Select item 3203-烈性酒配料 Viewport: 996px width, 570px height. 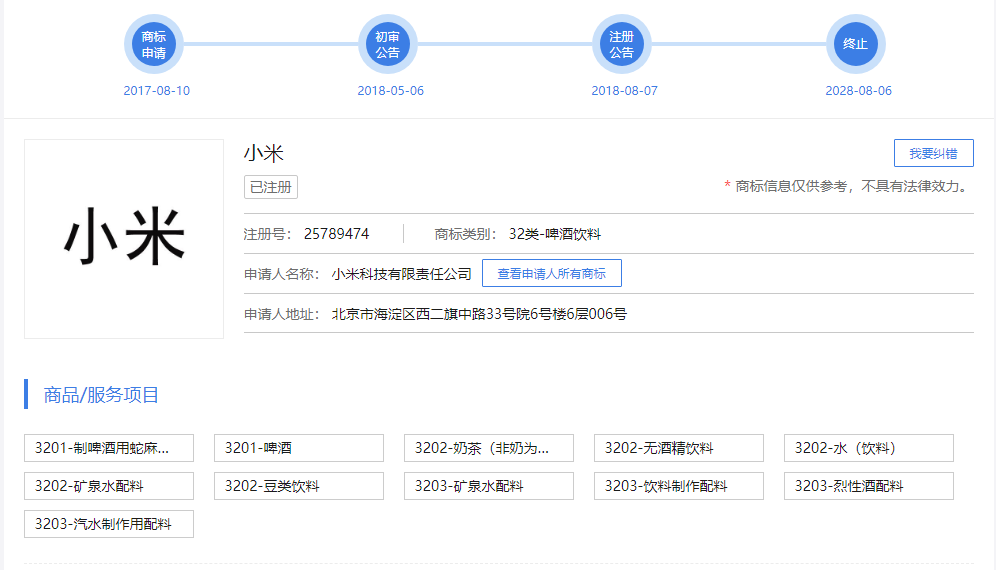coord(868,486)
